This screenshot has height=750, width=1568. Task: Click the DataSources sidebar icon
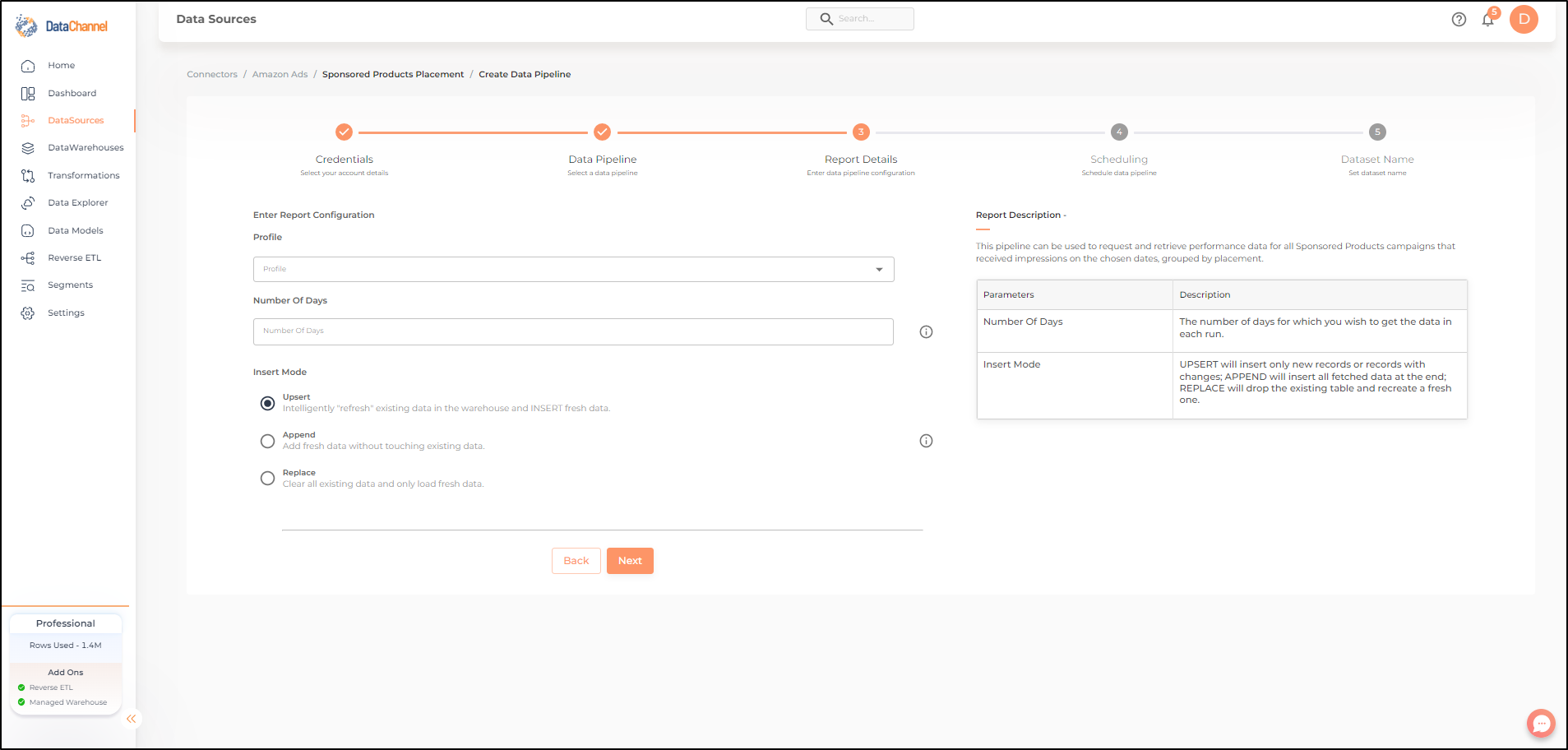pyautogui.click(x=28, y=121)
